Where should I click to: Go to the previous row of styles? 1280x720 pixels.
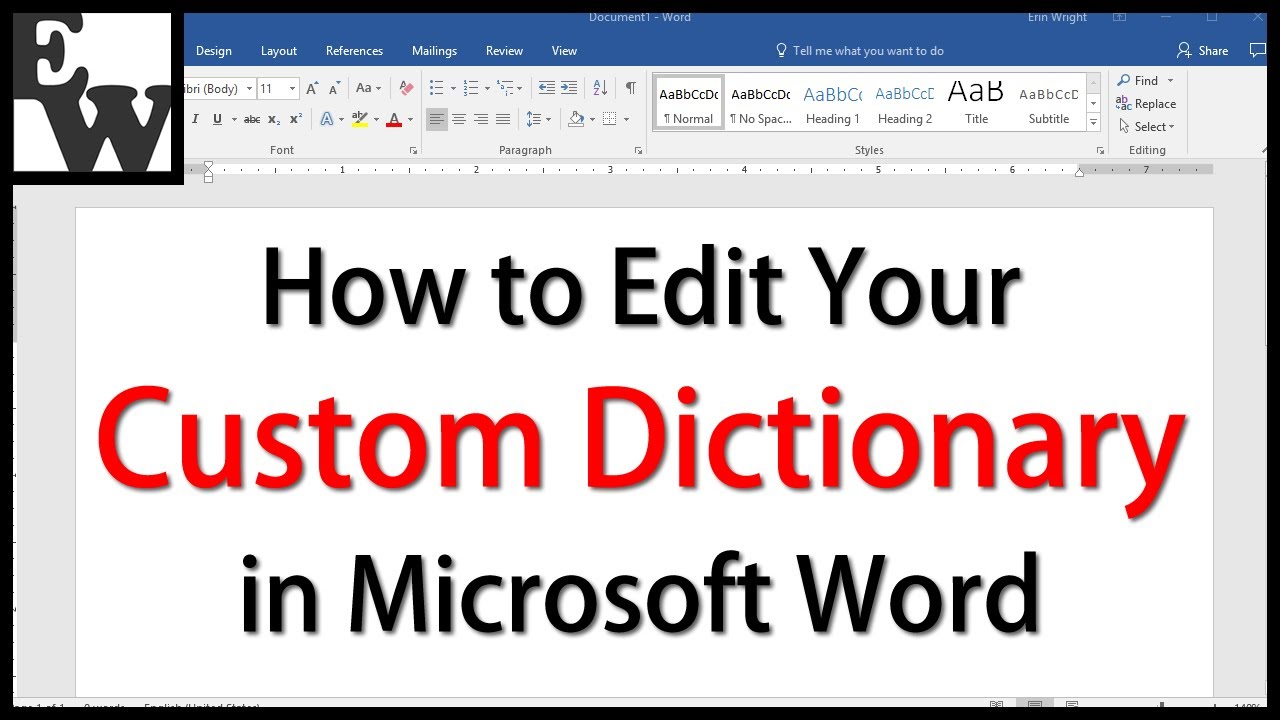[1093, 85]
